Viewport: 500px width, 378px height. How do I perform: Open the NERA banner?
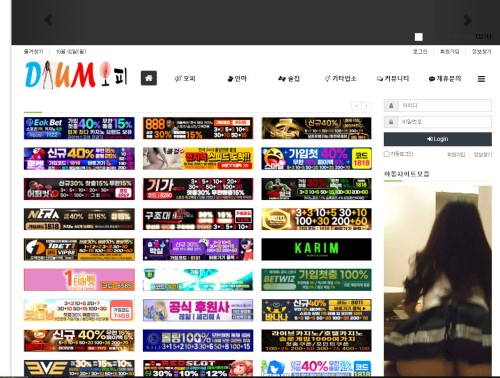pos(79,219)
